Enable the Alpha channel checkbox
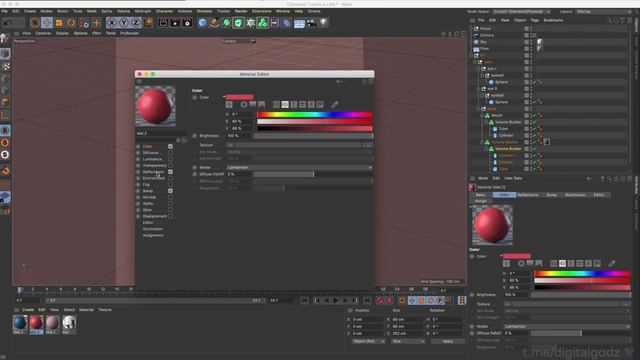The width and height of the screenshot is (640, 360). pos(170,203)
